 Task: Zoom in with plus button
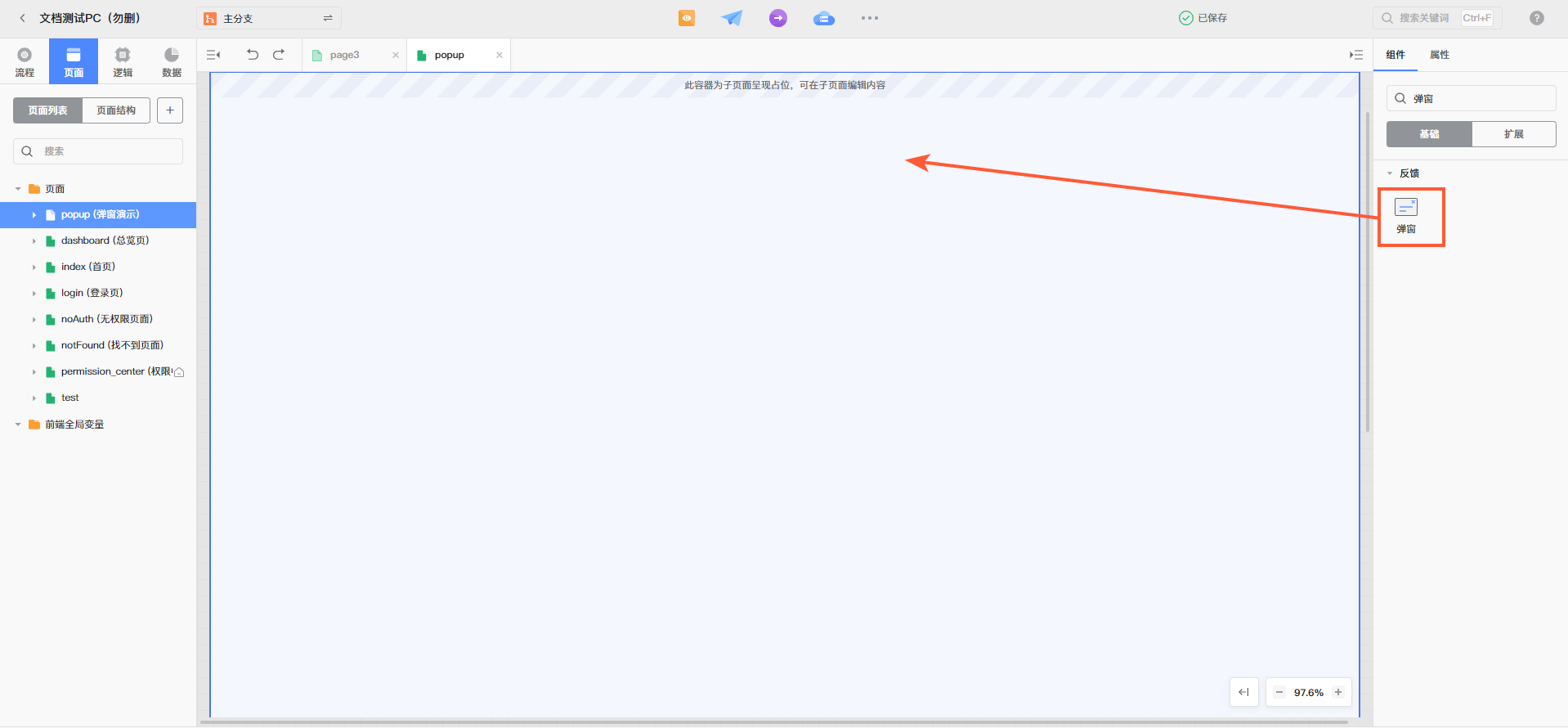tap(1338, 692)
